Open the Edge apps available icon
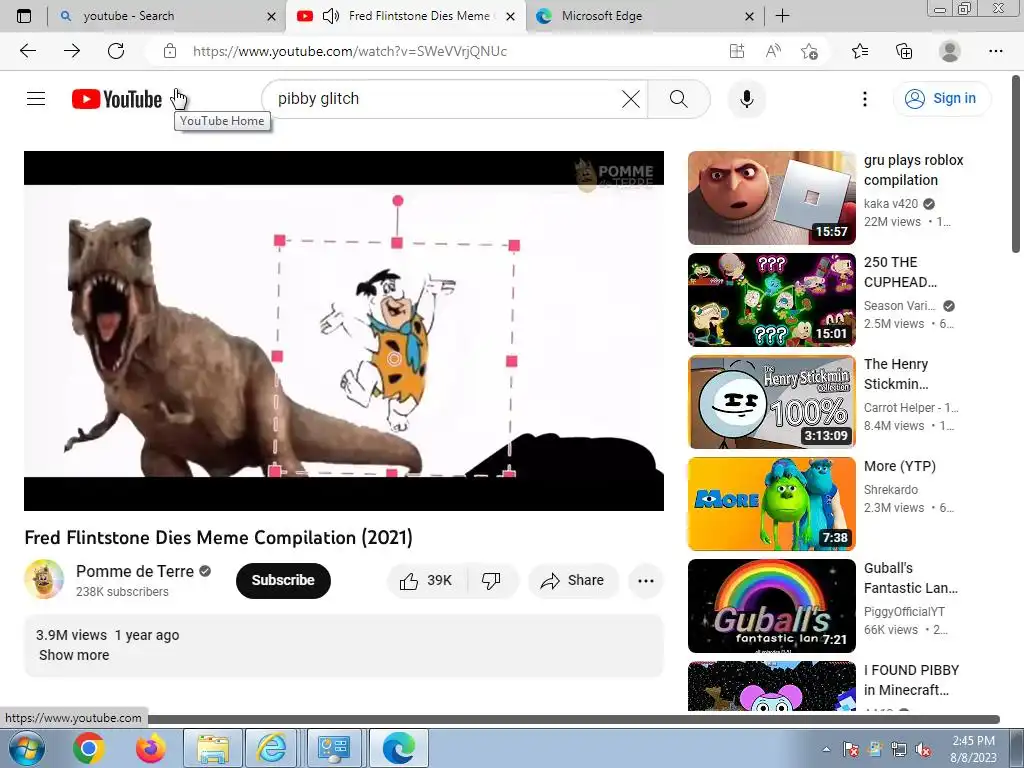The height and width of the screenshot is (768, 1024). click(737, 51)
